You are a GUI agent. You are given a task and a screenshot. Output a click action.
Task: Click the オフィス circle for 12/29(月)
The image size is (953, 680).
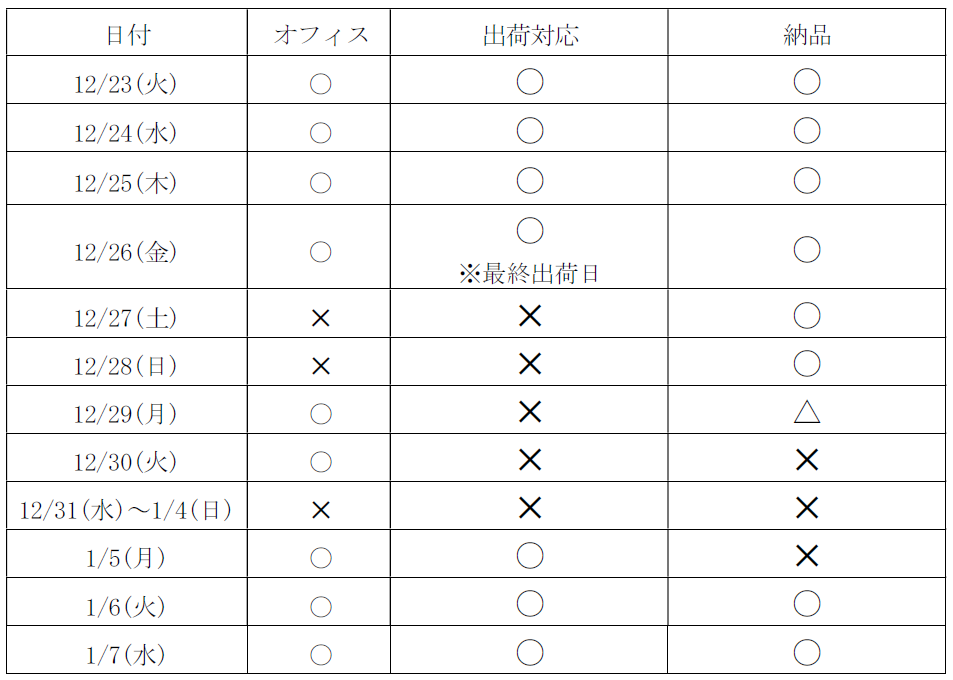pyautogui.click(x=320, y=413)
